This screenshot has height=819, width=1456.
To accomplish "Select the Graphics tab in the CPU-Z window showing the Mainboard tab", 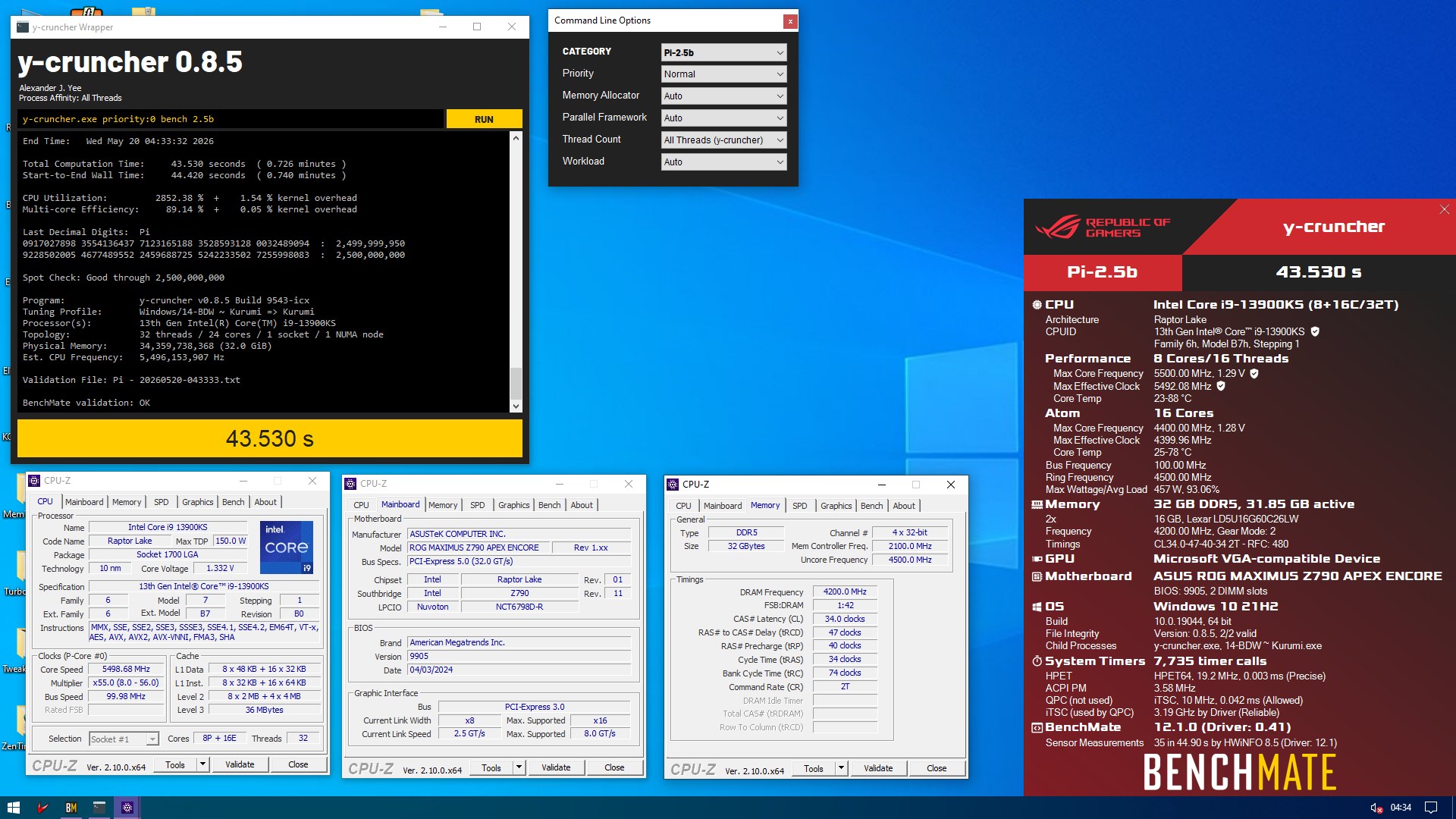I will (x=513, y=505).
